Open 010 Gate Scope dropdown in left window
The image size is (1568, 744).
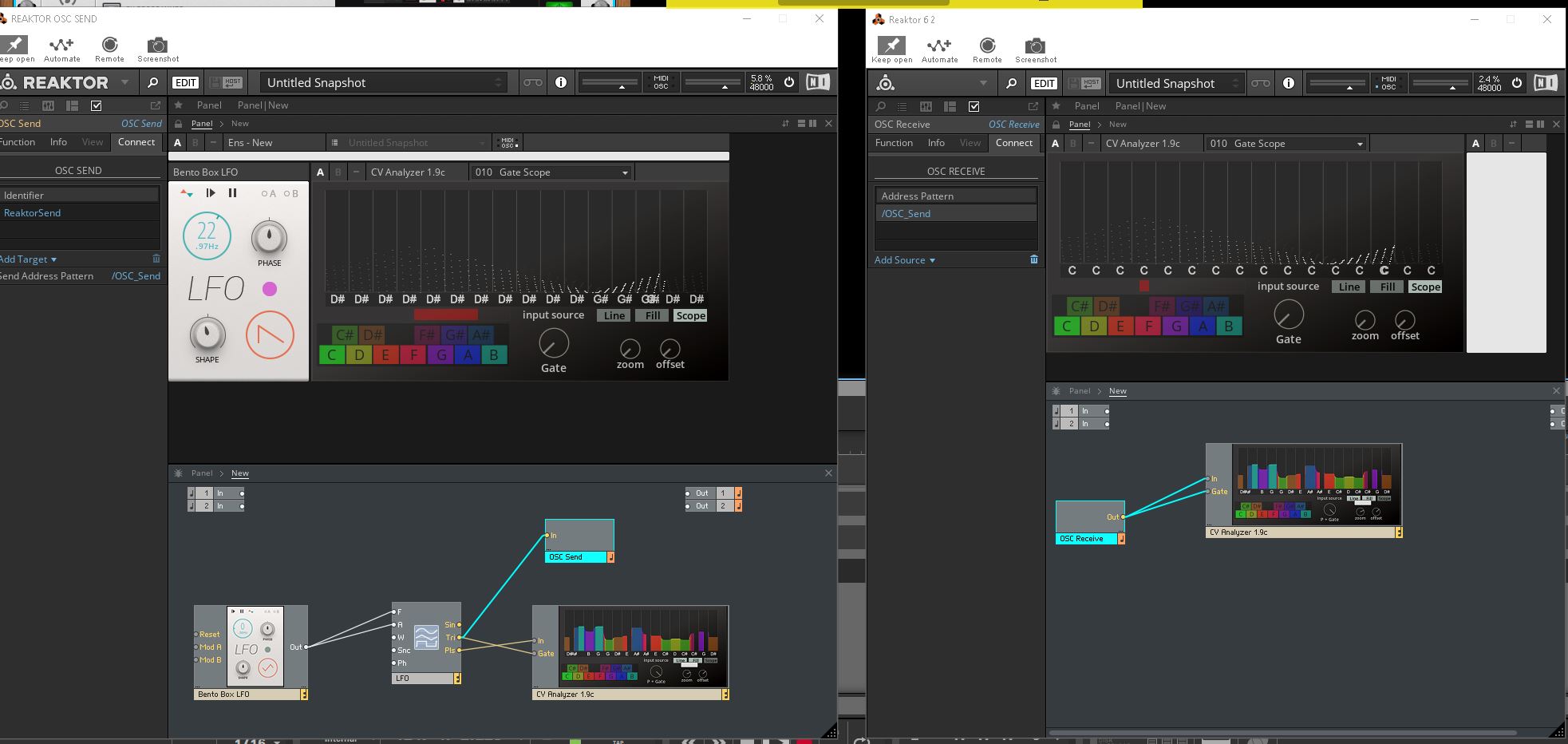pos(551,172)
